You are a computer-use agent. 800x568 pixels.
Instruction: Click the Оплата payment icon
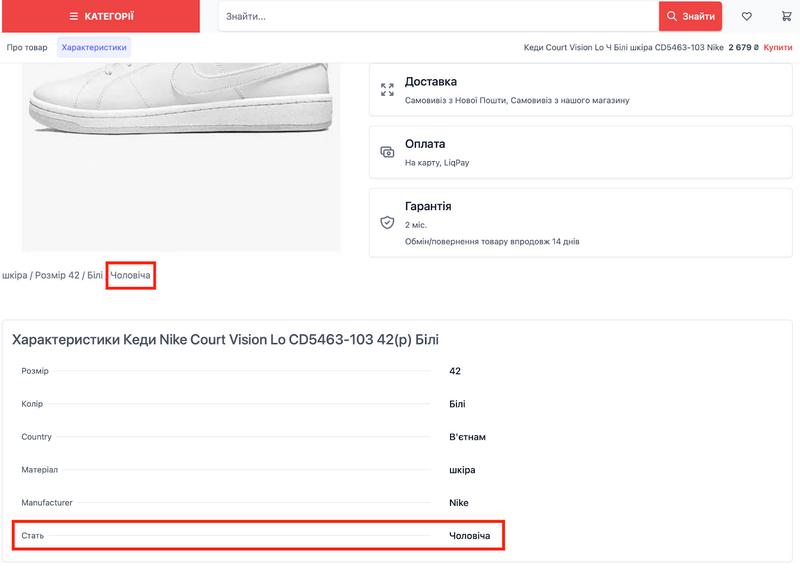tap(387, 152)
